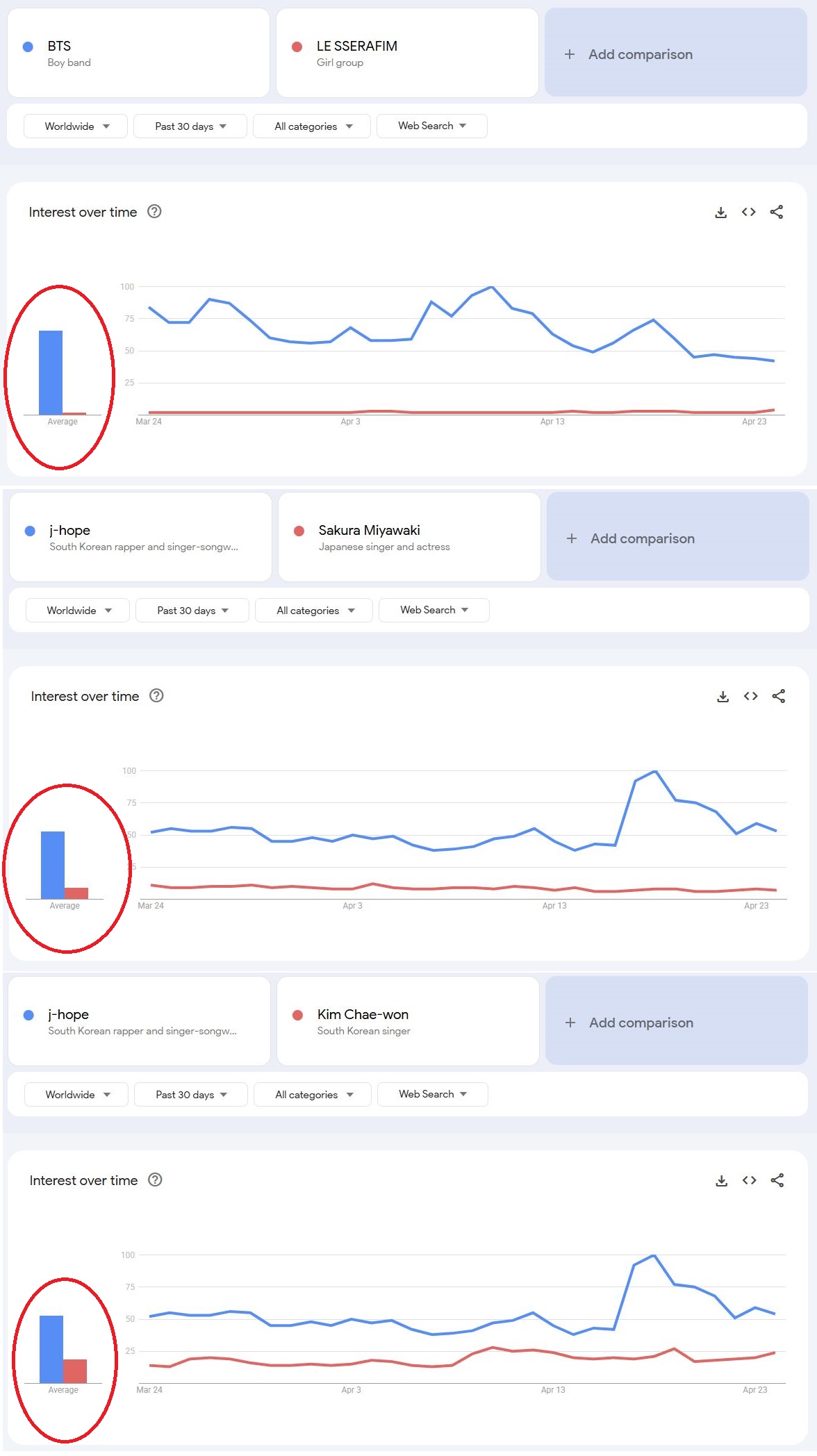Click red color dot next to LE SSERAFIM
This screenshot has height=1456, width=817.
(x=297, y=47)
